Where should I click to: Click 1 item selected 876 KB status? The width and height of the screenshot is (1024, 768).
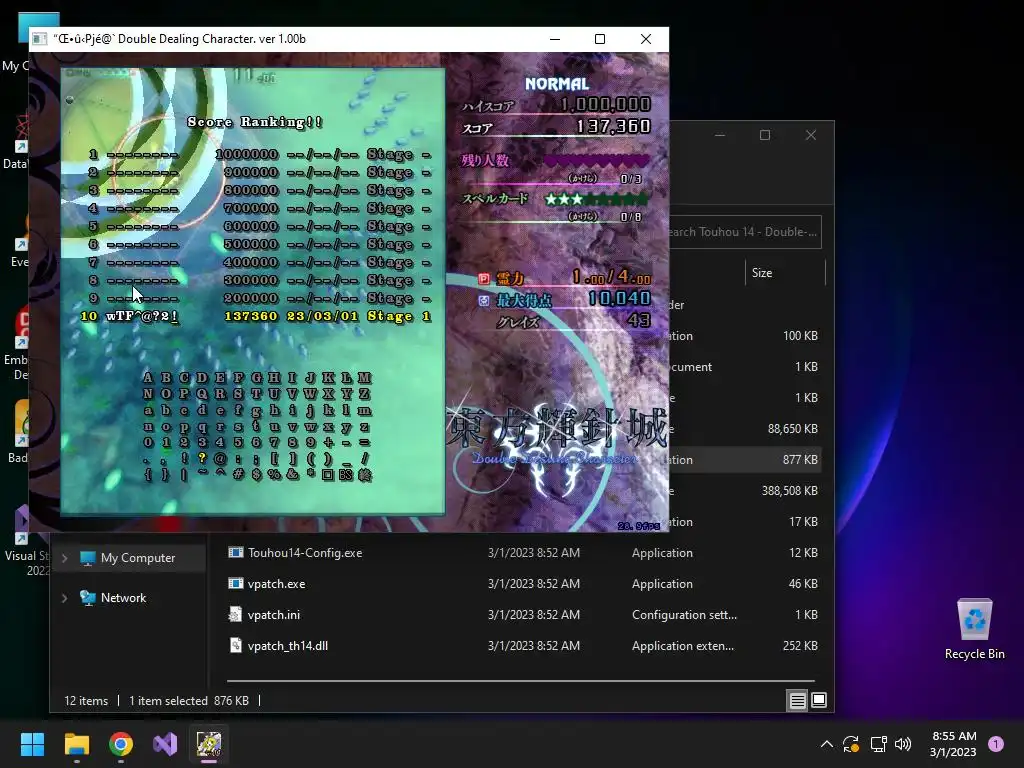(189, 701)
